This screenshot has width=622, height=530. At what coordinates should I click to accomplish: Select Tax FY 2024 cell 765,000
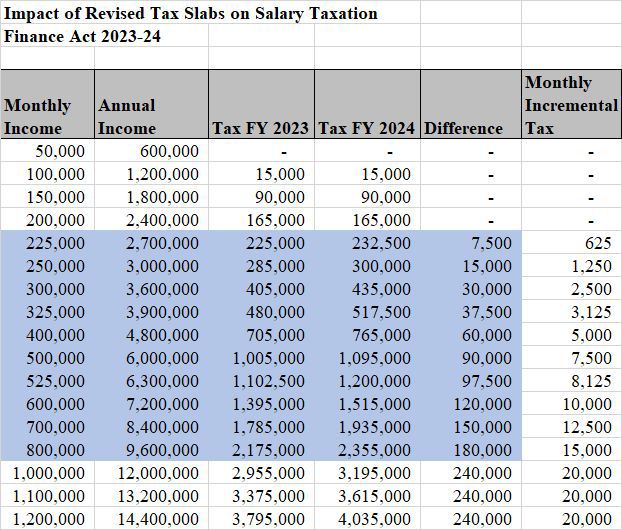tap(367, 334)
